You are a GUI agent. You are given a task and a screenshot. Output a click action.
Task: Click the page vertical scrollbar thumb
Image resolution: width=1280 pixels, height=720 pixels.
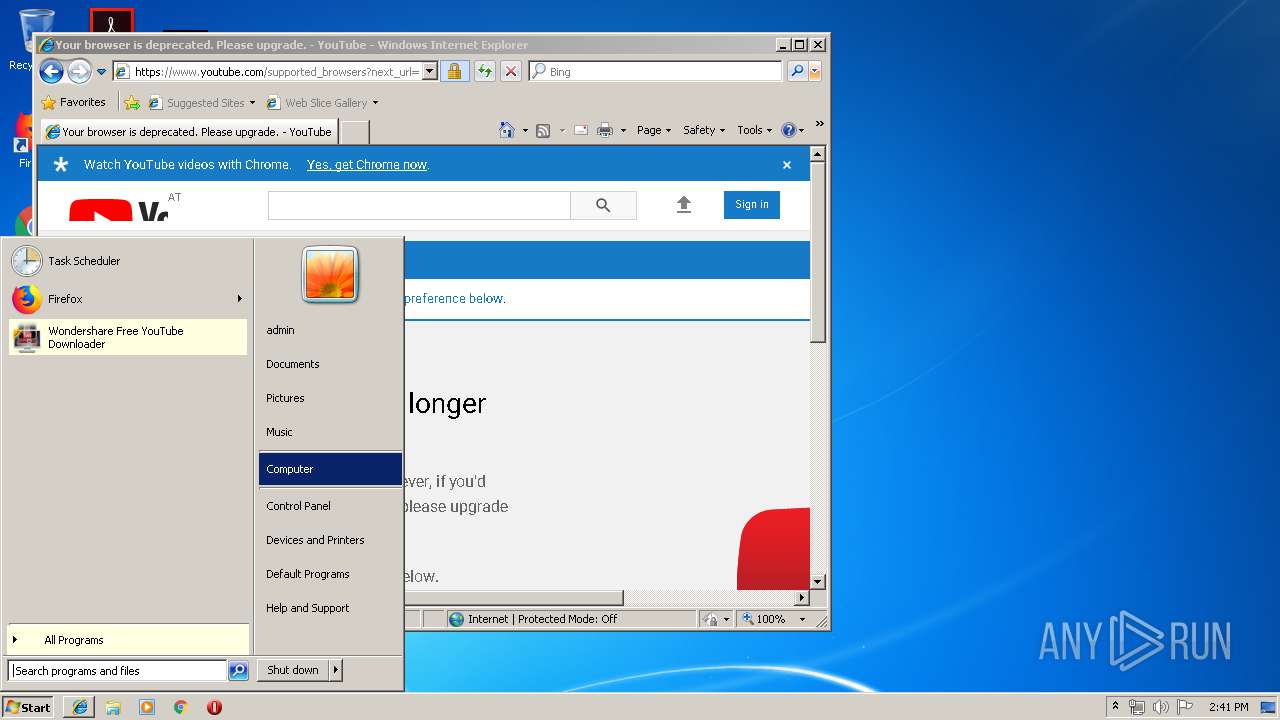click(817, 252)
